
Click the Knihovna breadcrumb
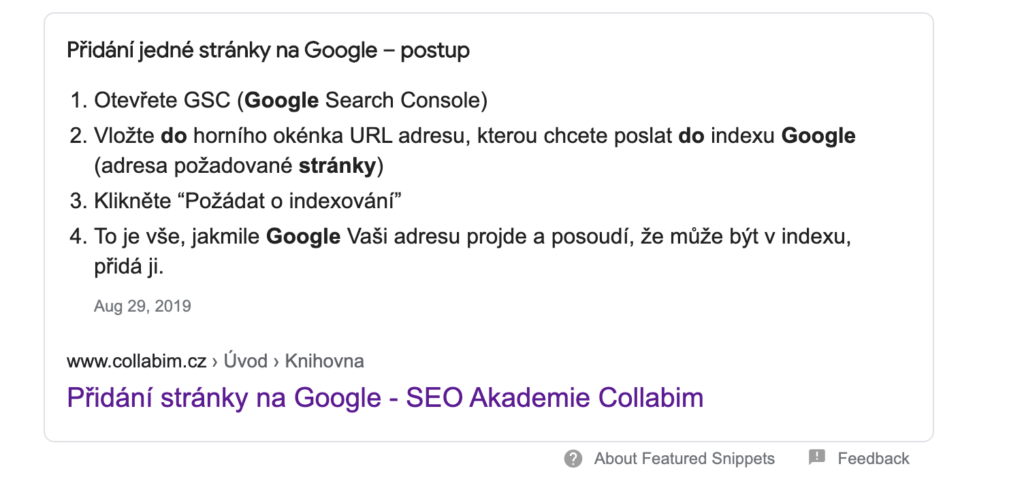tap(324, 361)
